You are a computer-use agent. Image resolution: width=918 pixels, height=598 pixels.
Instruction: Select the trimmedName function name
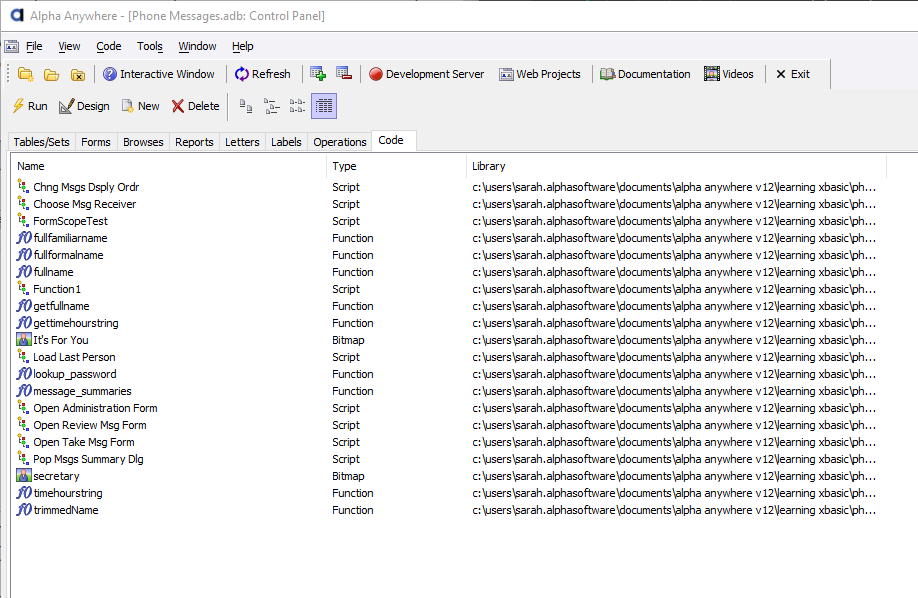(66, 510)
